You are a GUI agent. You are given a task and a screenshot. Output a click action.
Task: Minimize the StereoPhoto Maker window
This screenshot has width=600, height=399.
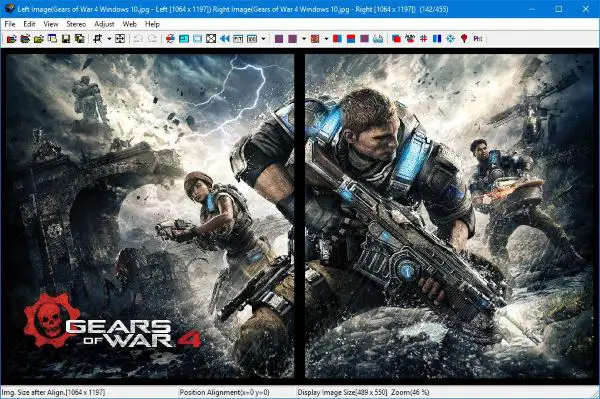point(532,9)
